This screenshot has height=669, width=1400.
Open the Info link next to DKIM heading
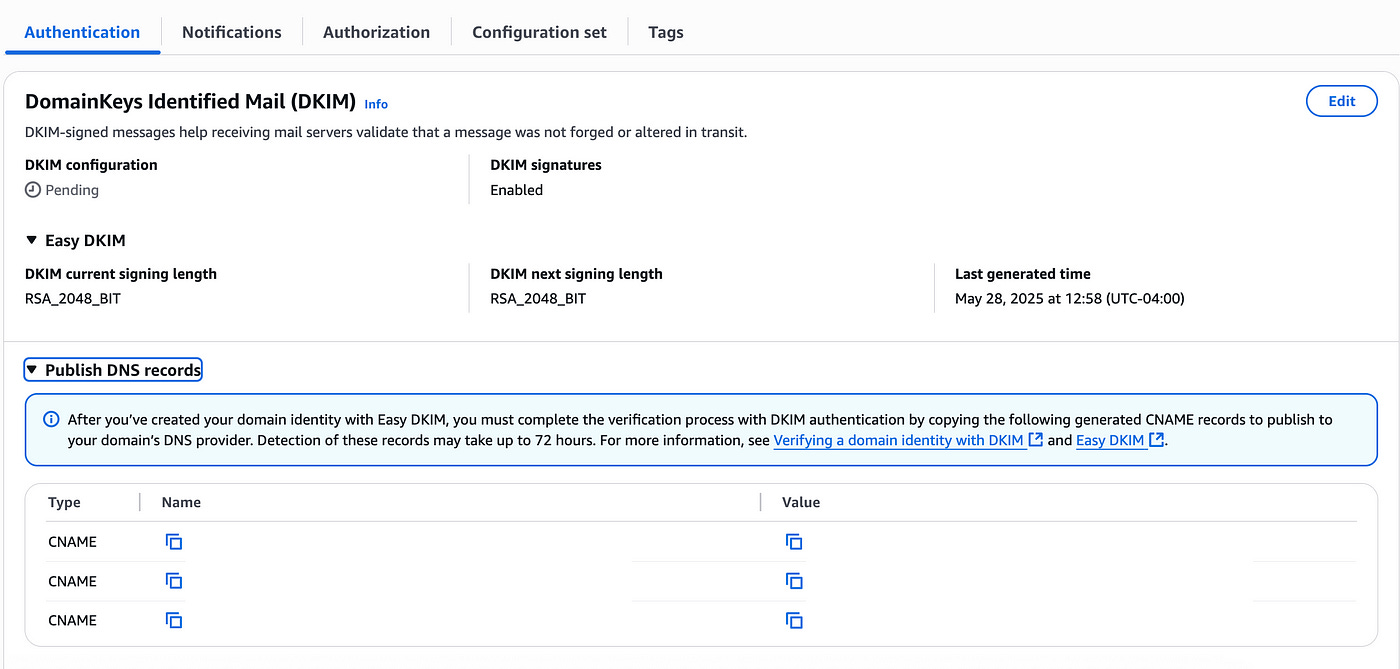click(x=376, y=104)
